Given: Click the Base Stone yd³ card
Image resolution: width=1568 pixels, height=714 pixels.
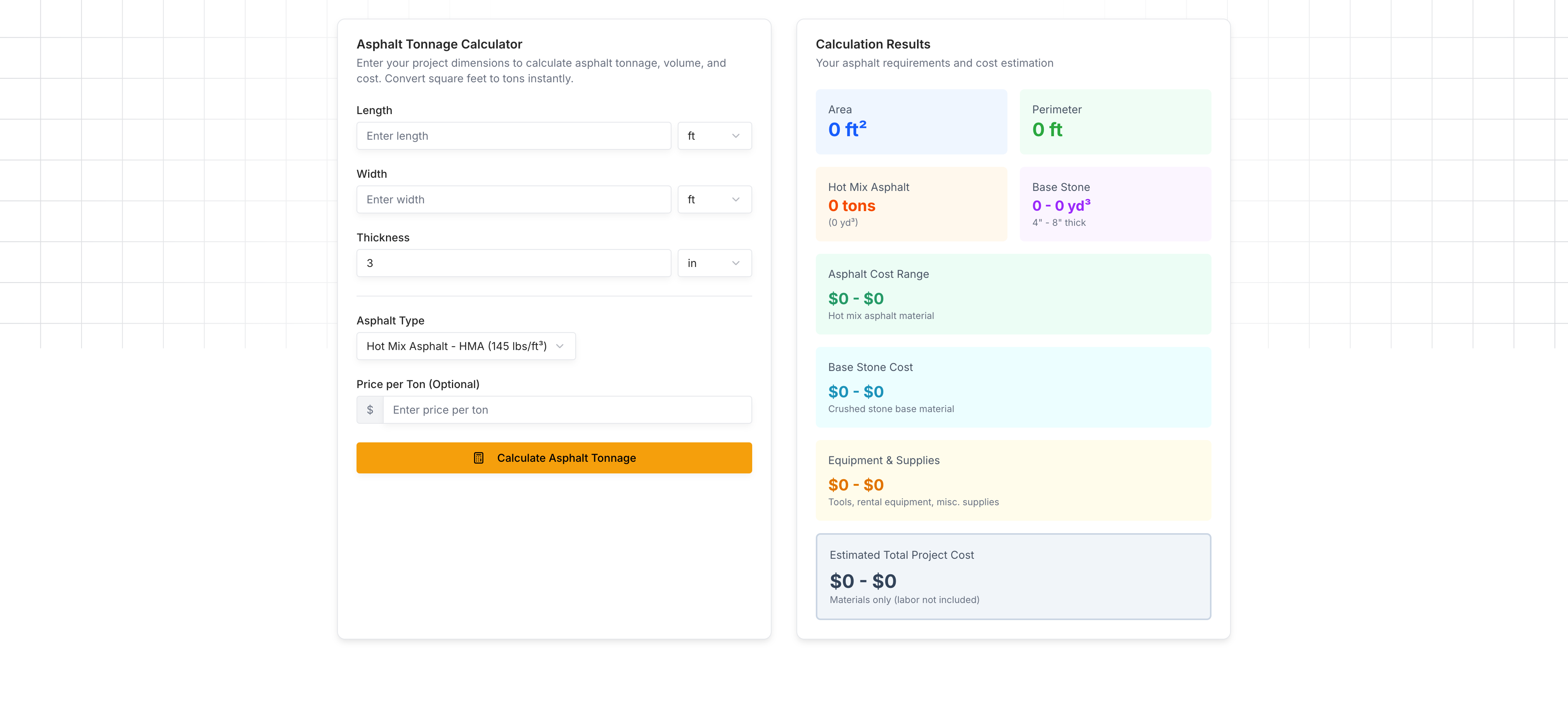Looking at the screenshot, I should 1115,204.
